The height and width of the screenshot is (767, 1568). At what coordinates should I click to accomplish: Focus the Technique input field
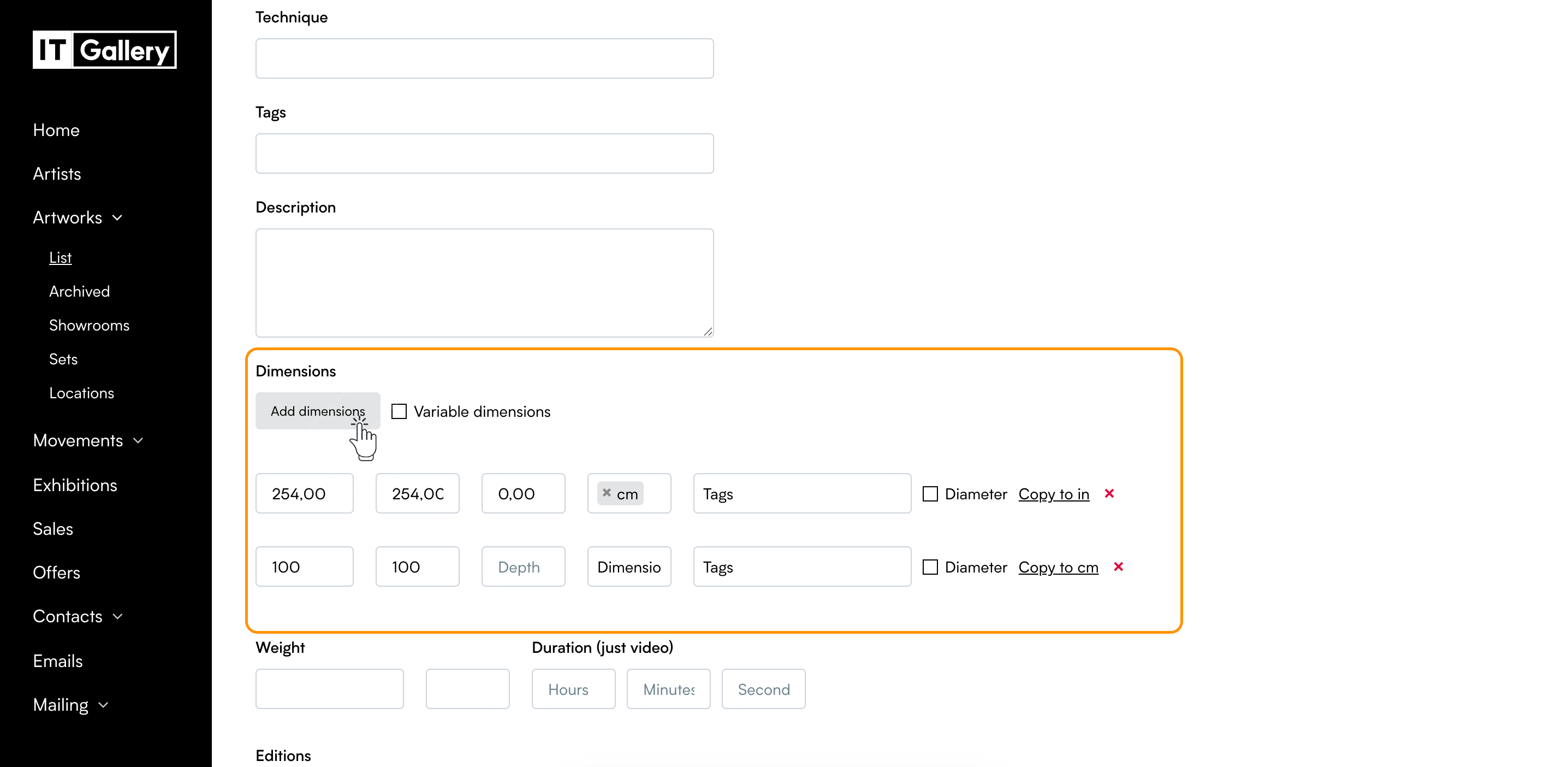[x=484, y=58]
